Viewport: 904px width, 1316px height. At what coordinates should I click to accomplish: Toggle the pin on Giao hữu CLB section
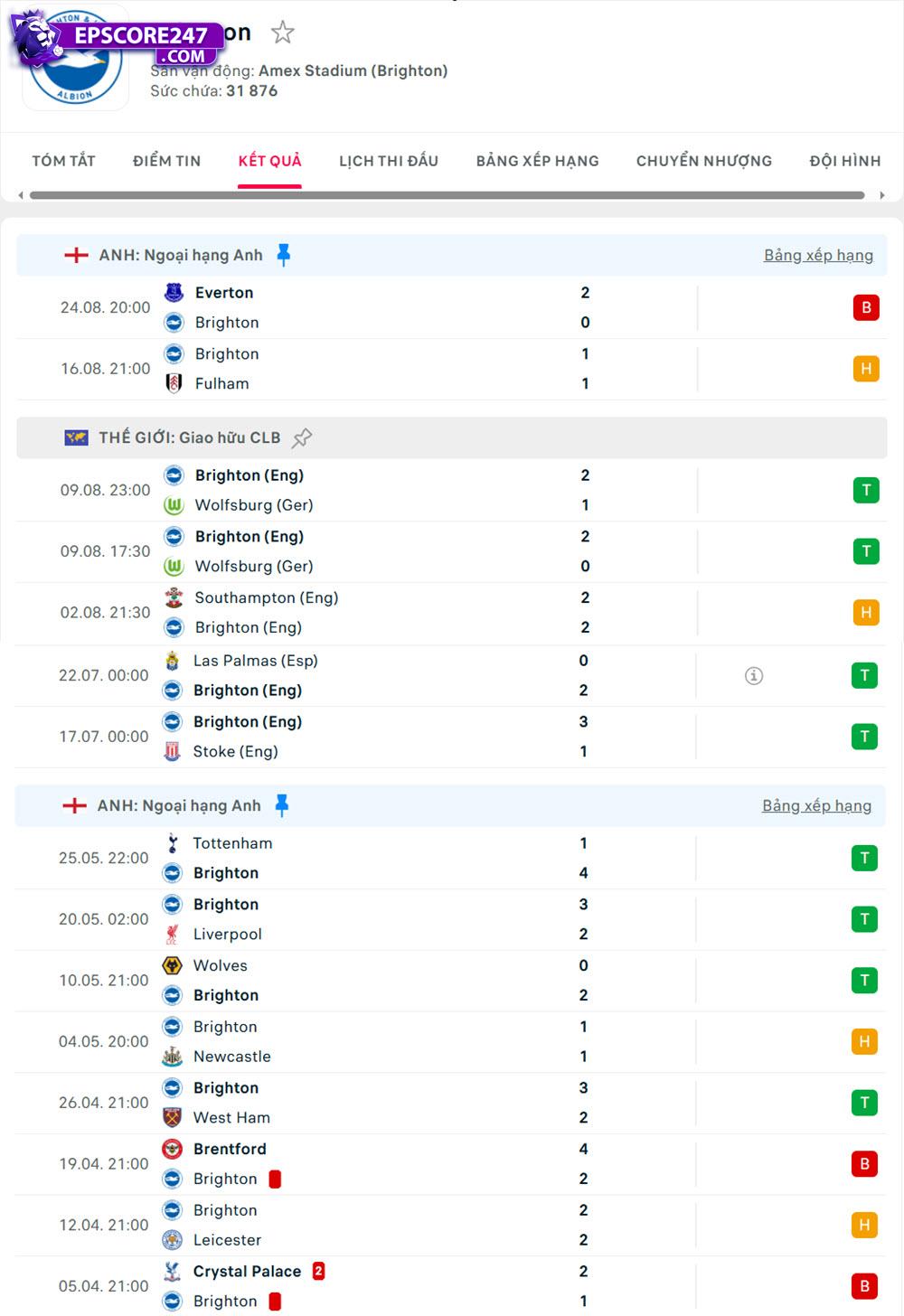(x=300, y=437)
